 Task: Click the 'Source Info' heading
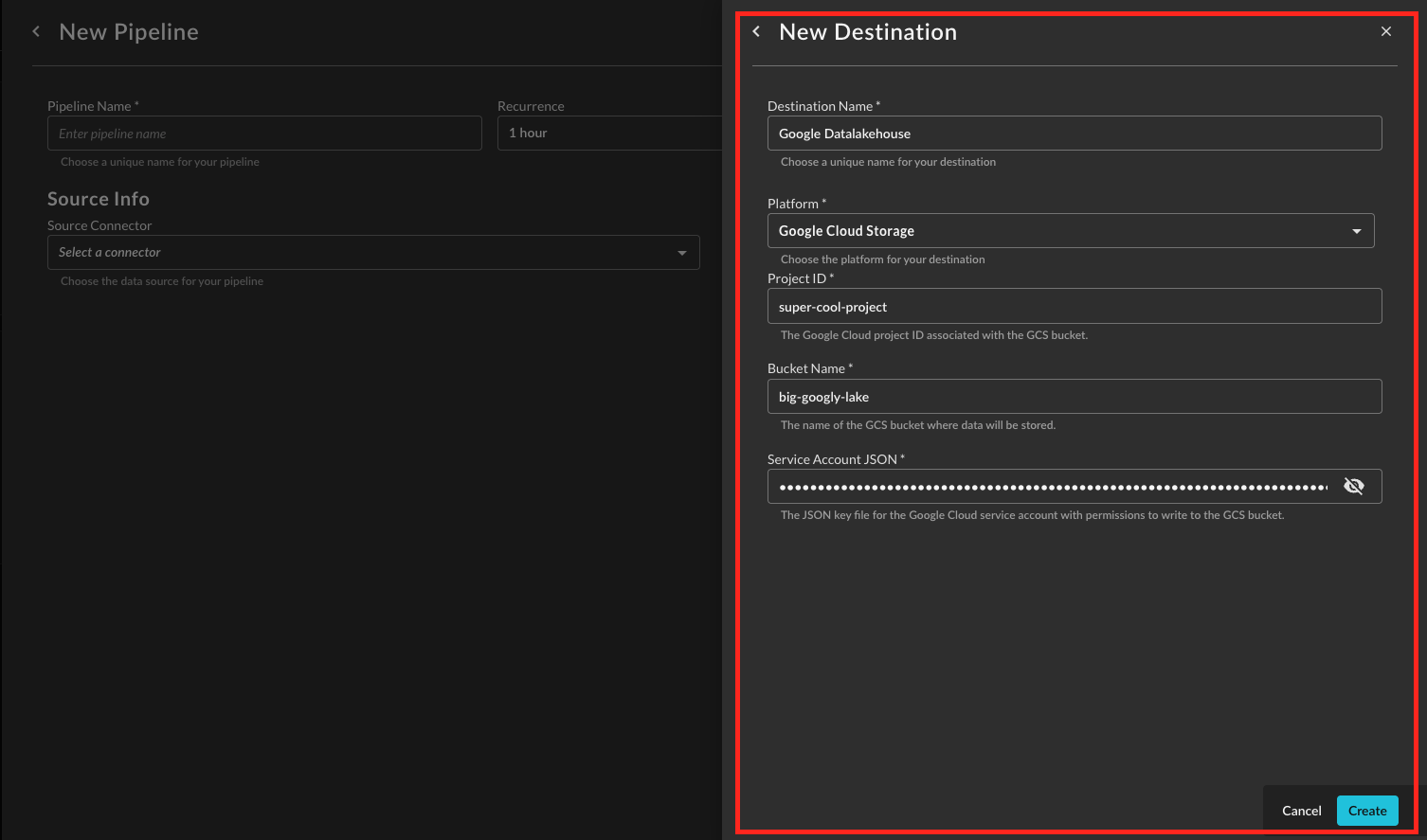pos(99,199)
